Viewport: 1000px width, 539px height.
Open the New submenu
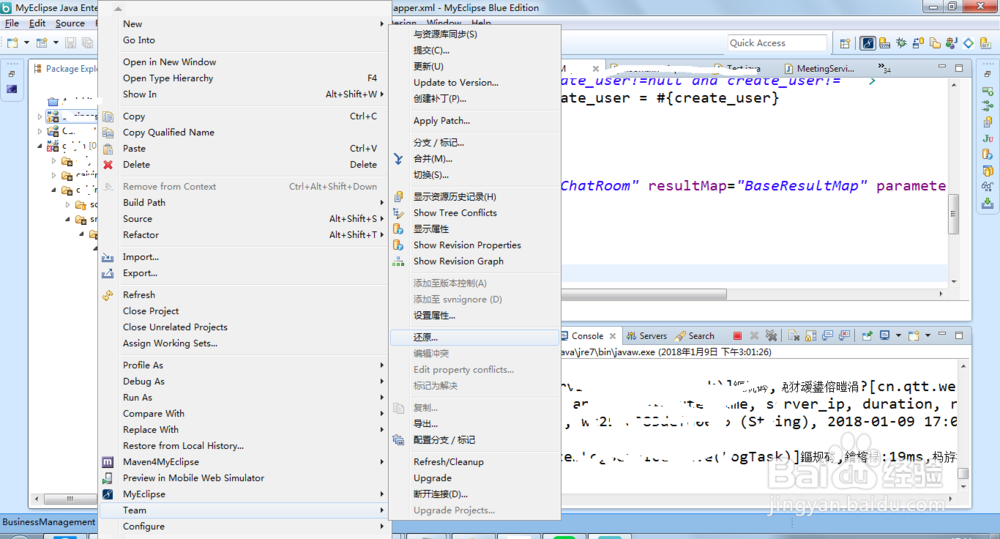pyautogui.click(x=245, y=24)
